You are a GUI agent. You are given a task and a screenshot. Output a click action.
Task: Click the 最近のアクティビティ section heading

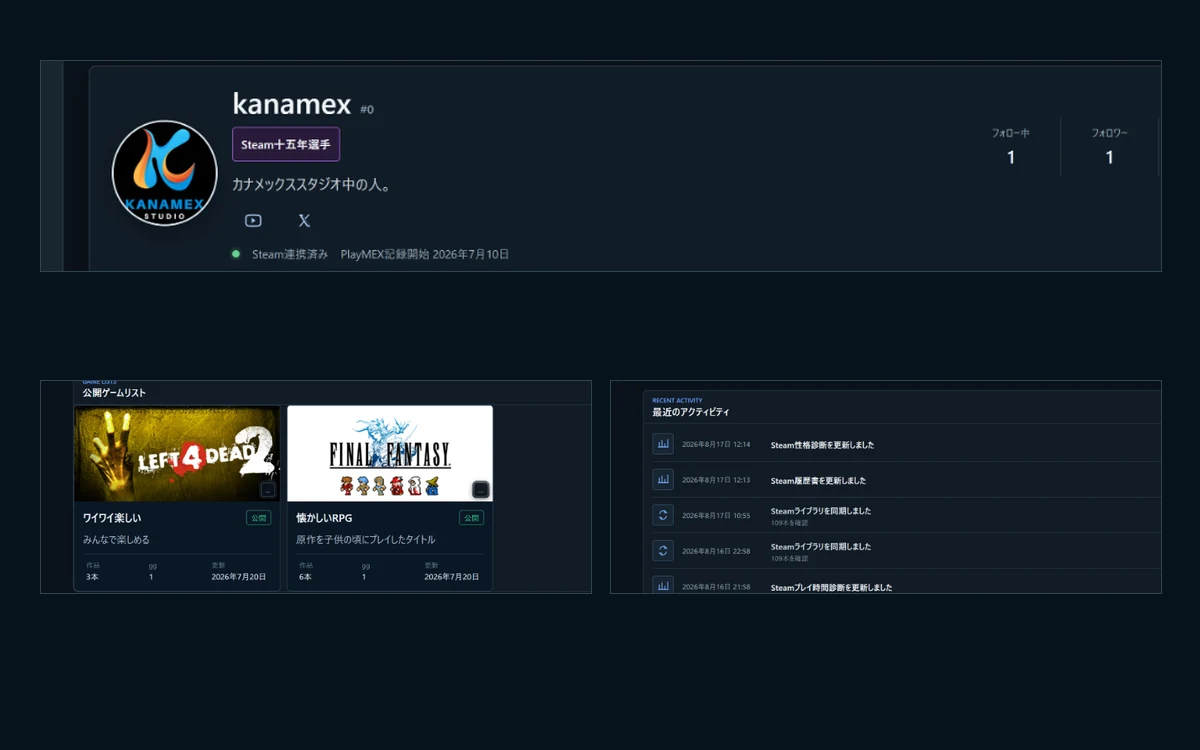[691, 412]
